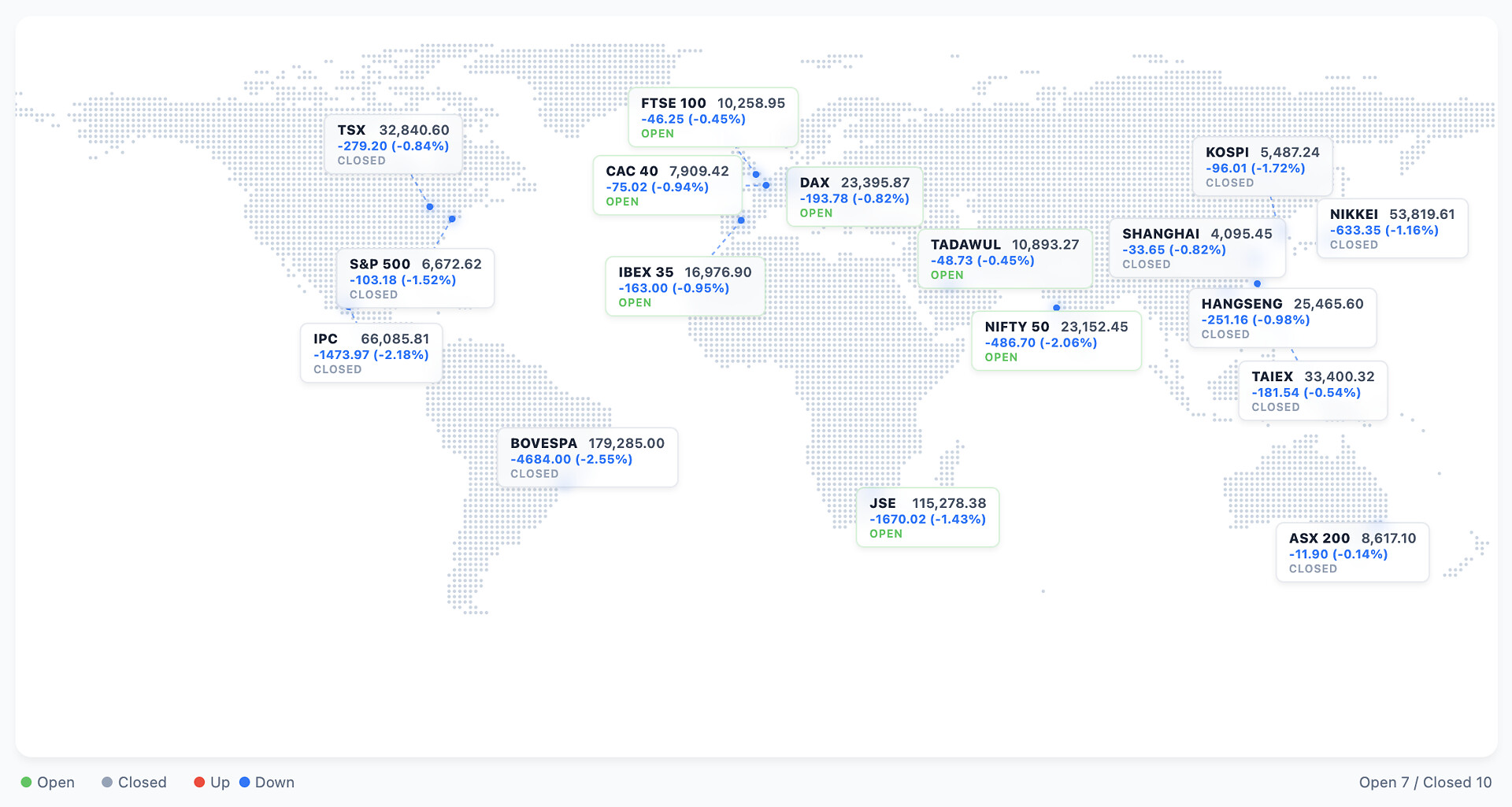Select the S&P 500 market card

coord(415,279)
